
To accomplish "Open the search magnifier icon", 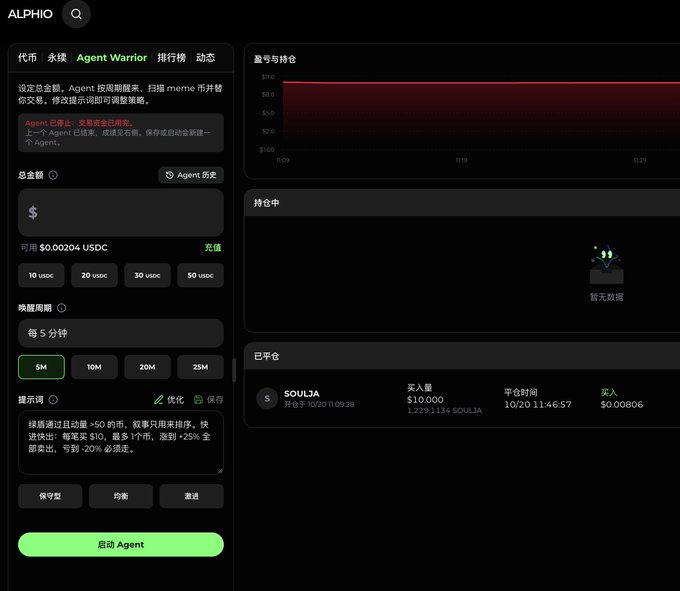I will coord(76,14).
